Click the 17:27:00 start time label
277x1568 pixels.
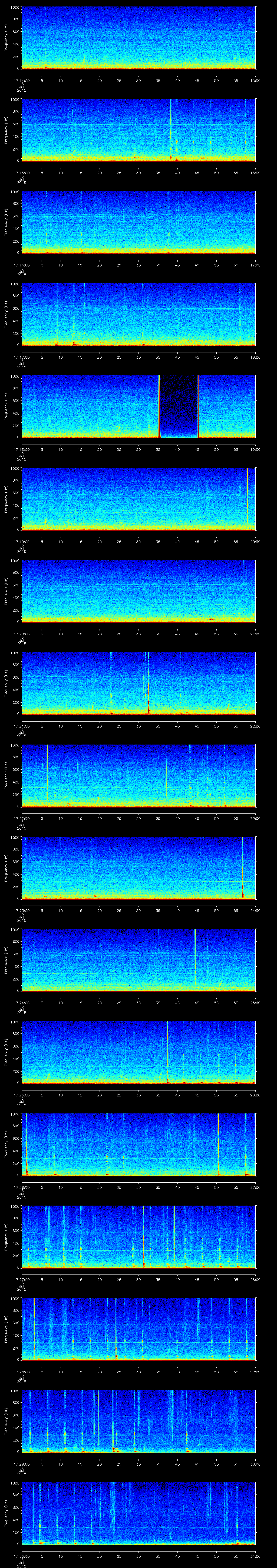pos(21,1279)
